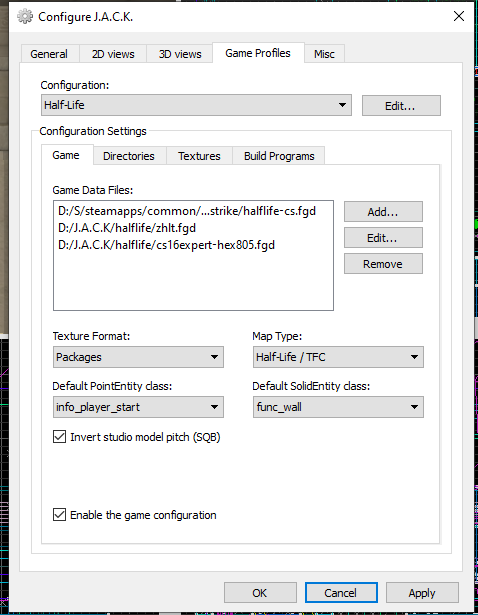Open the Build Programs sub-tab

point(279,156)
